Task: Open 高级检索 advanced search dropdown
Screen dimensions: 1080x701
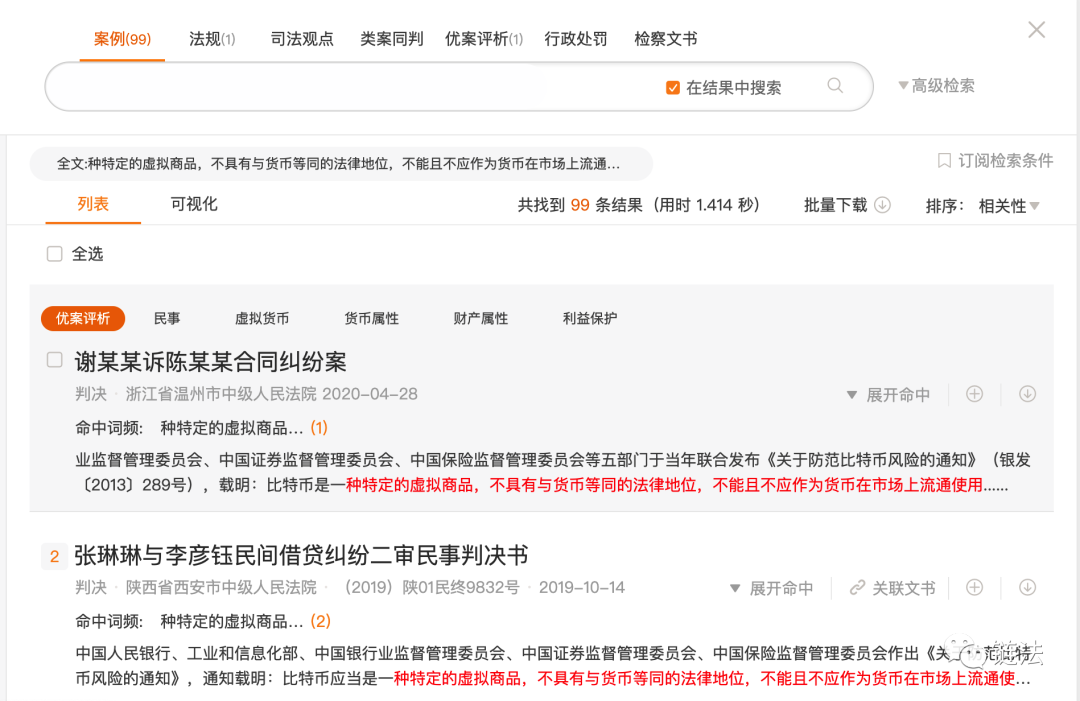Action: 936,85
